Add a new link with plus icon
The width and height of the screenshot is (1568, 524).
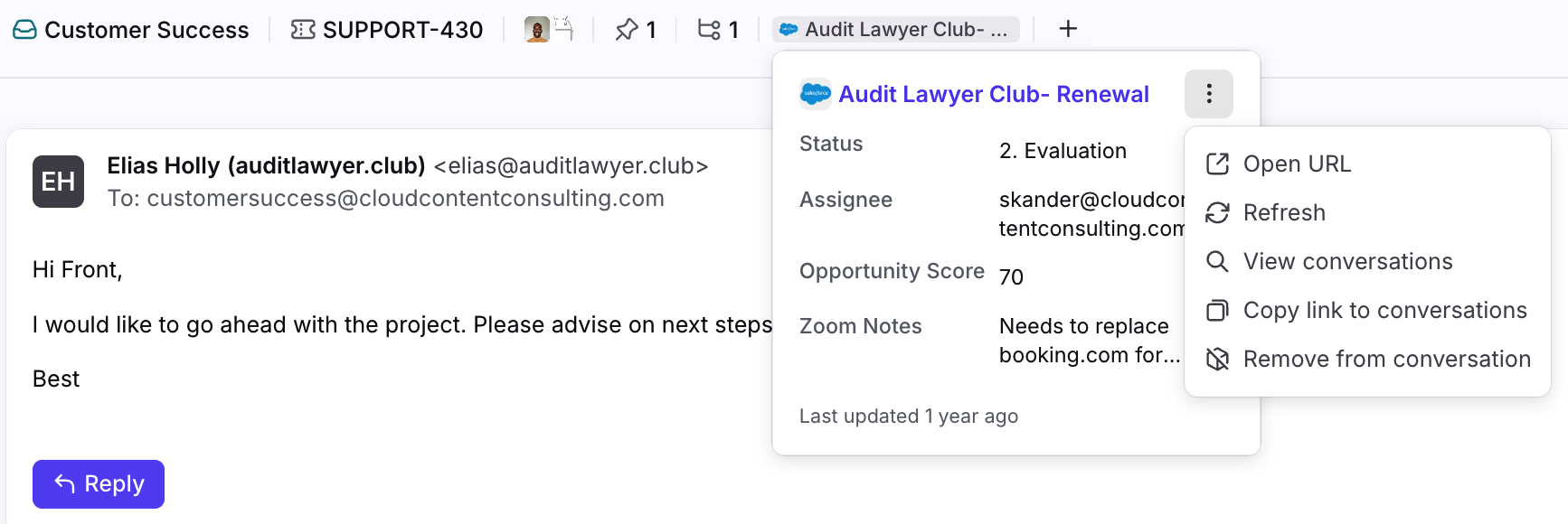point(1068,29)
